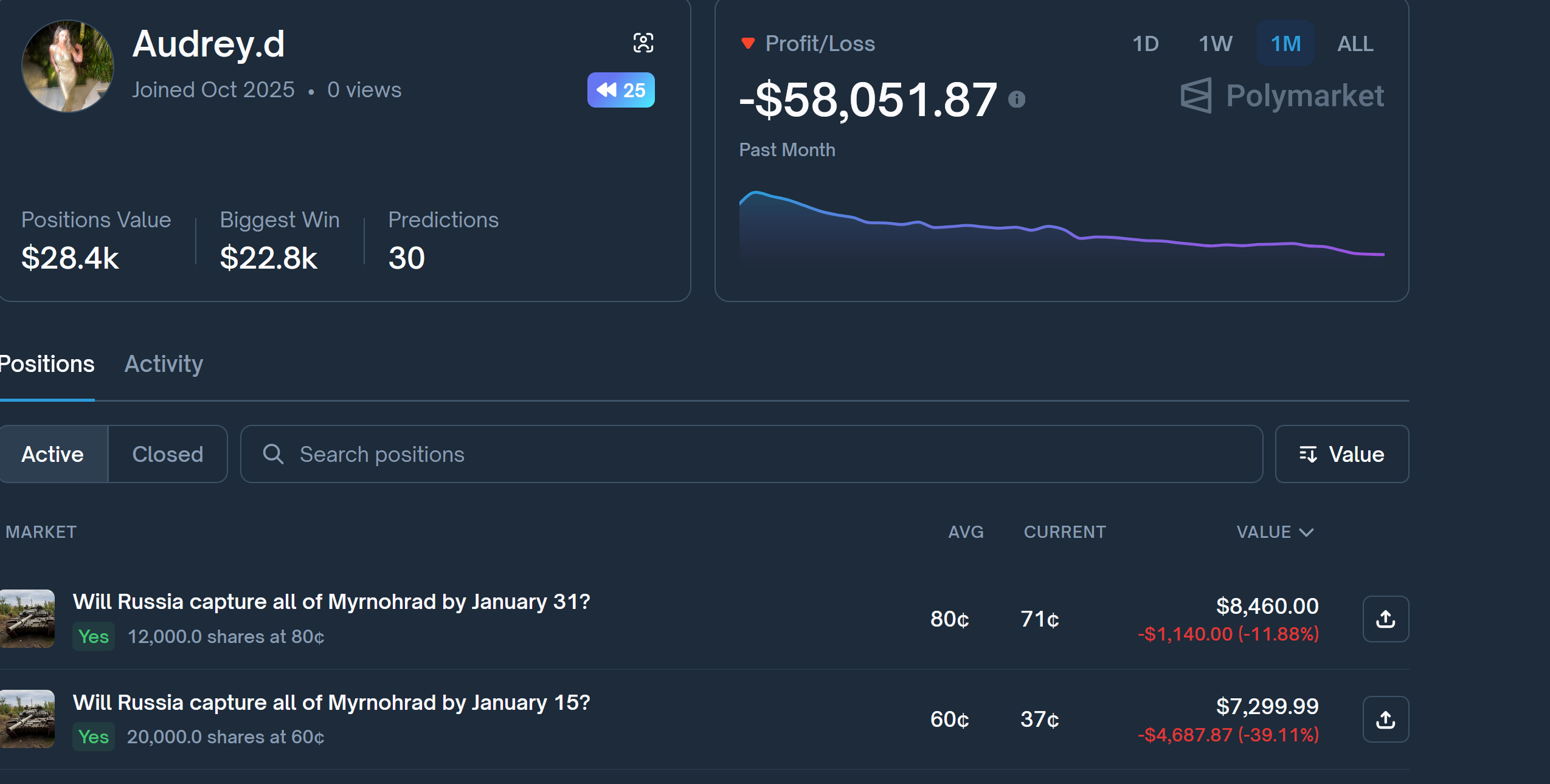
Task: Click the search magnifier icon
Action: pyautogui.click(x=273, y=454)
